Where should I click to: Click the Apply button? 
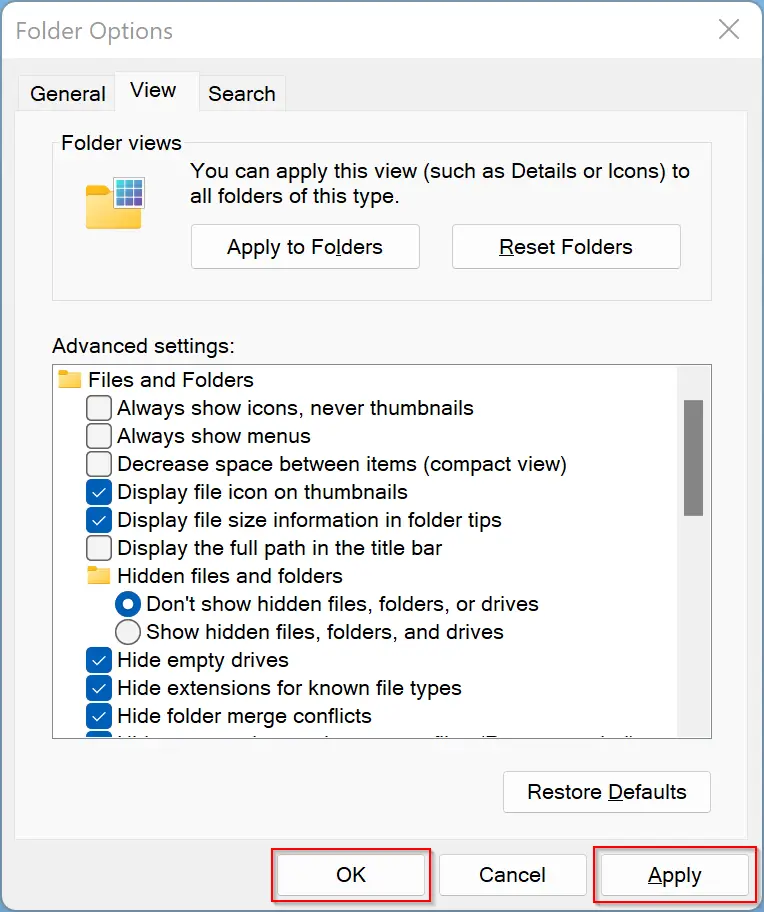[674, 875]
